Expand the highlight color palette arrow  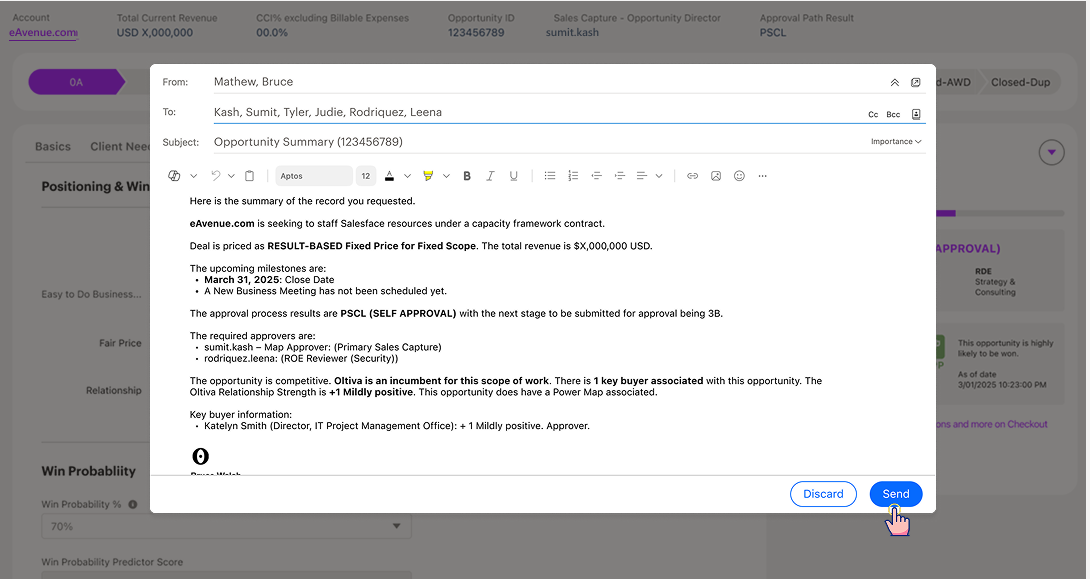click(446, 176)
